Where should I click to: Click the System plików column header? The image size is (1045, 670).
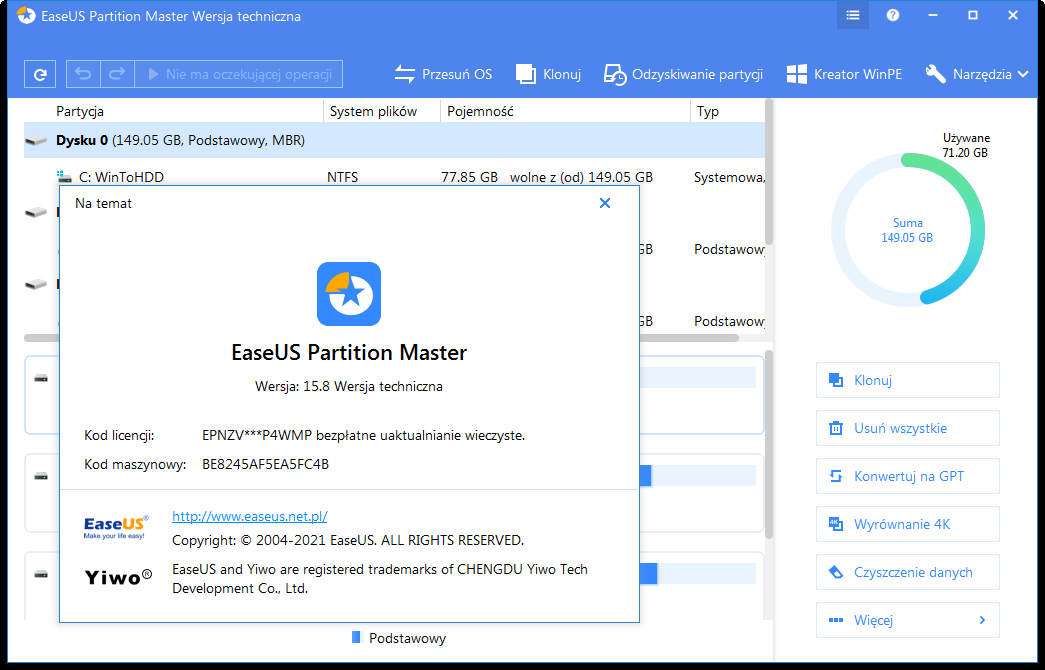pyautogui.click(x=373, y=111)
